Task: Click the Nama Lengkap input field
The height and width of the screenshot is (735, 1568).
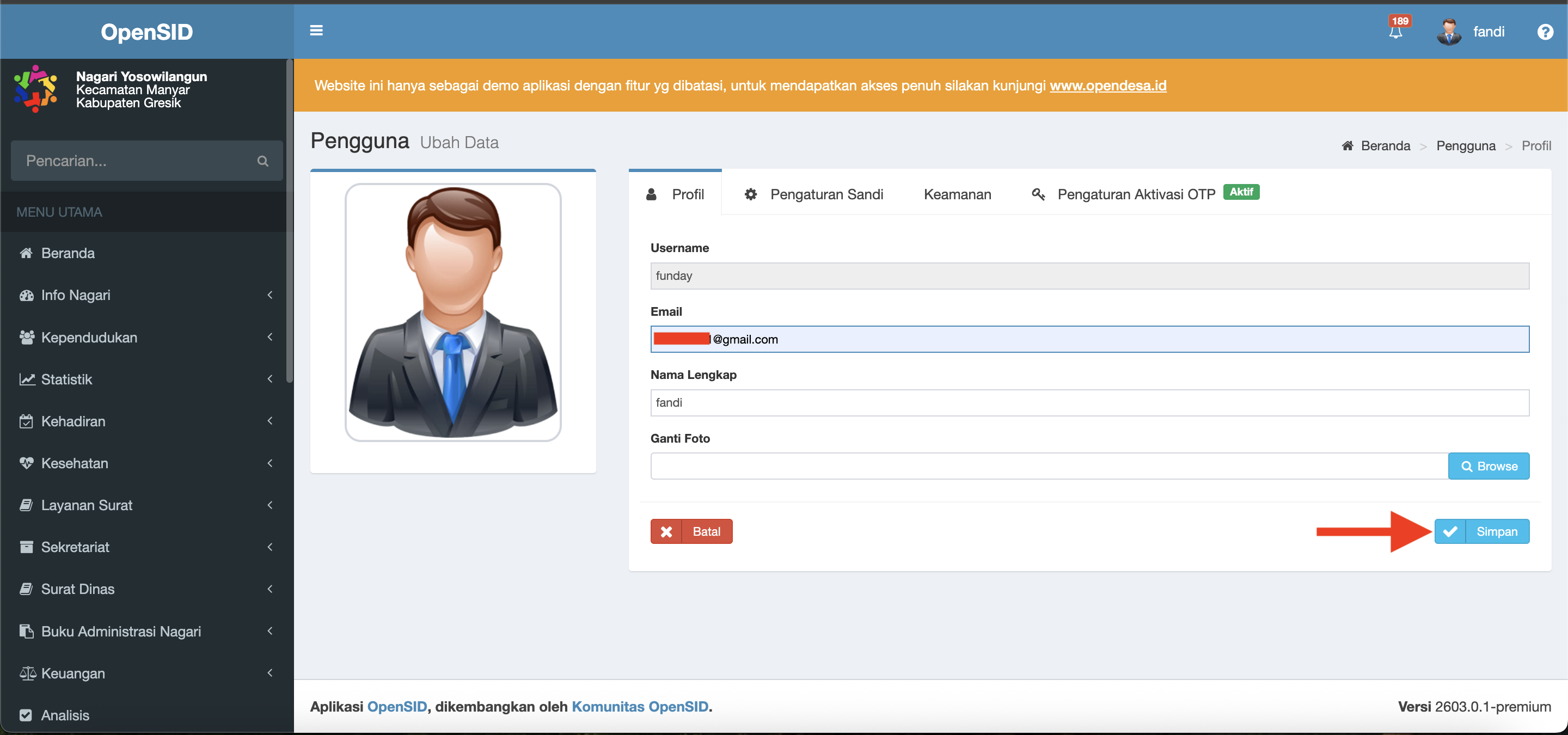Action: click(1089, 402)
